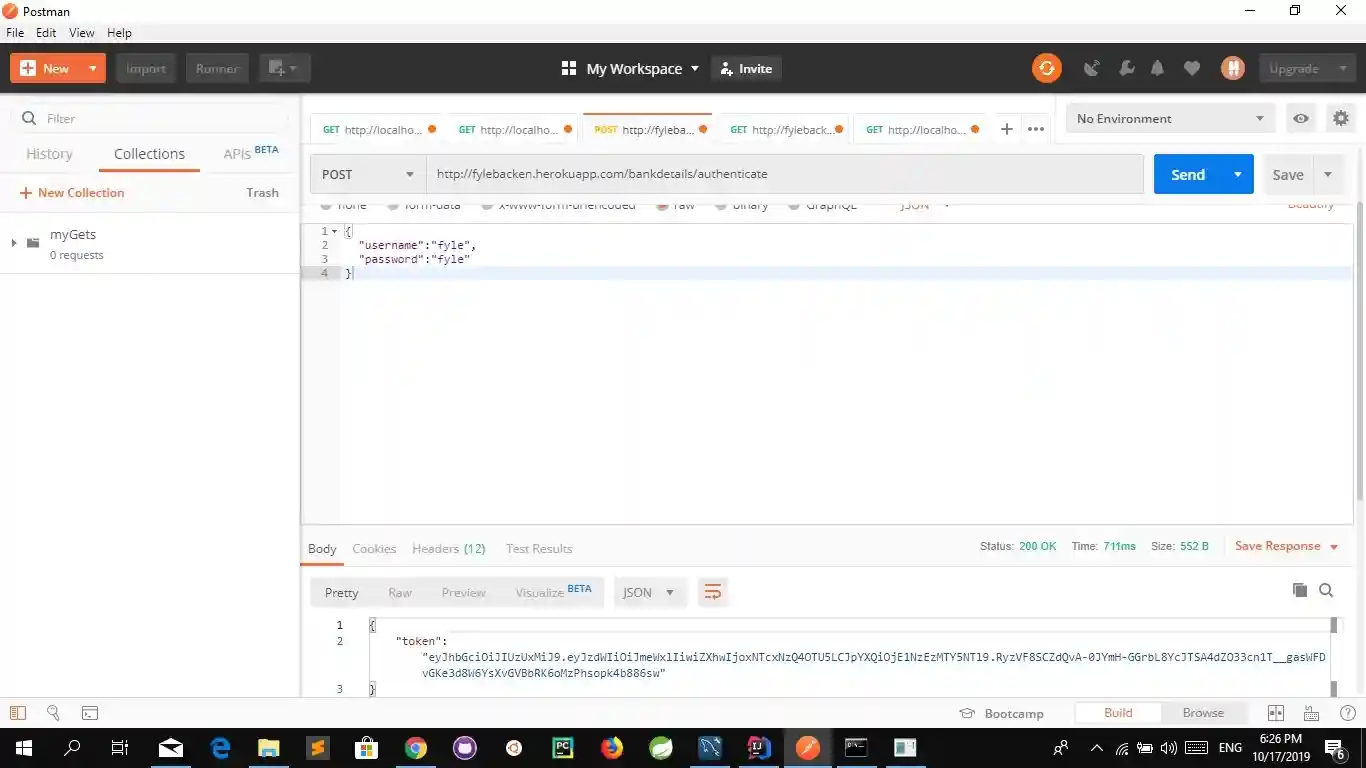Image resolution: width=1366 pixels, height=768 pixels.
Task: Create a New Collection
Action: click(72, 193)
